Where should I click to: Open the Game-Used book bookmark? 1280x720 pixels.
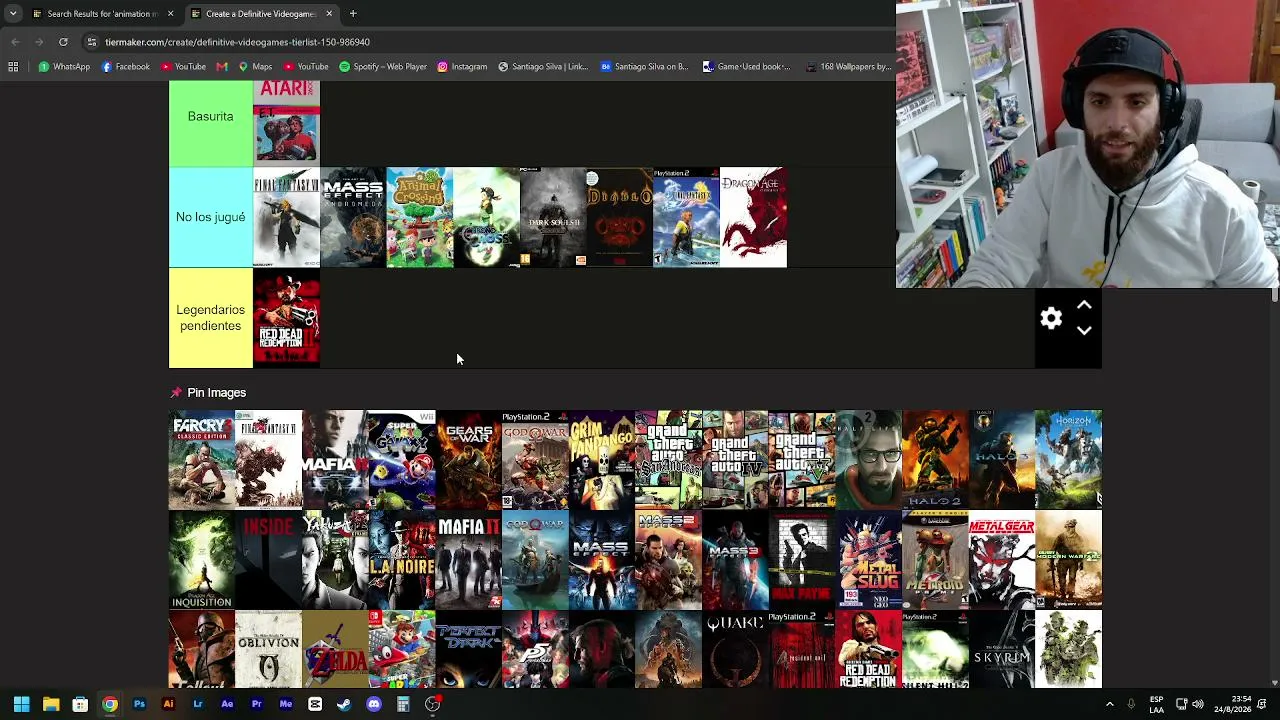click(x=746, y=67)
